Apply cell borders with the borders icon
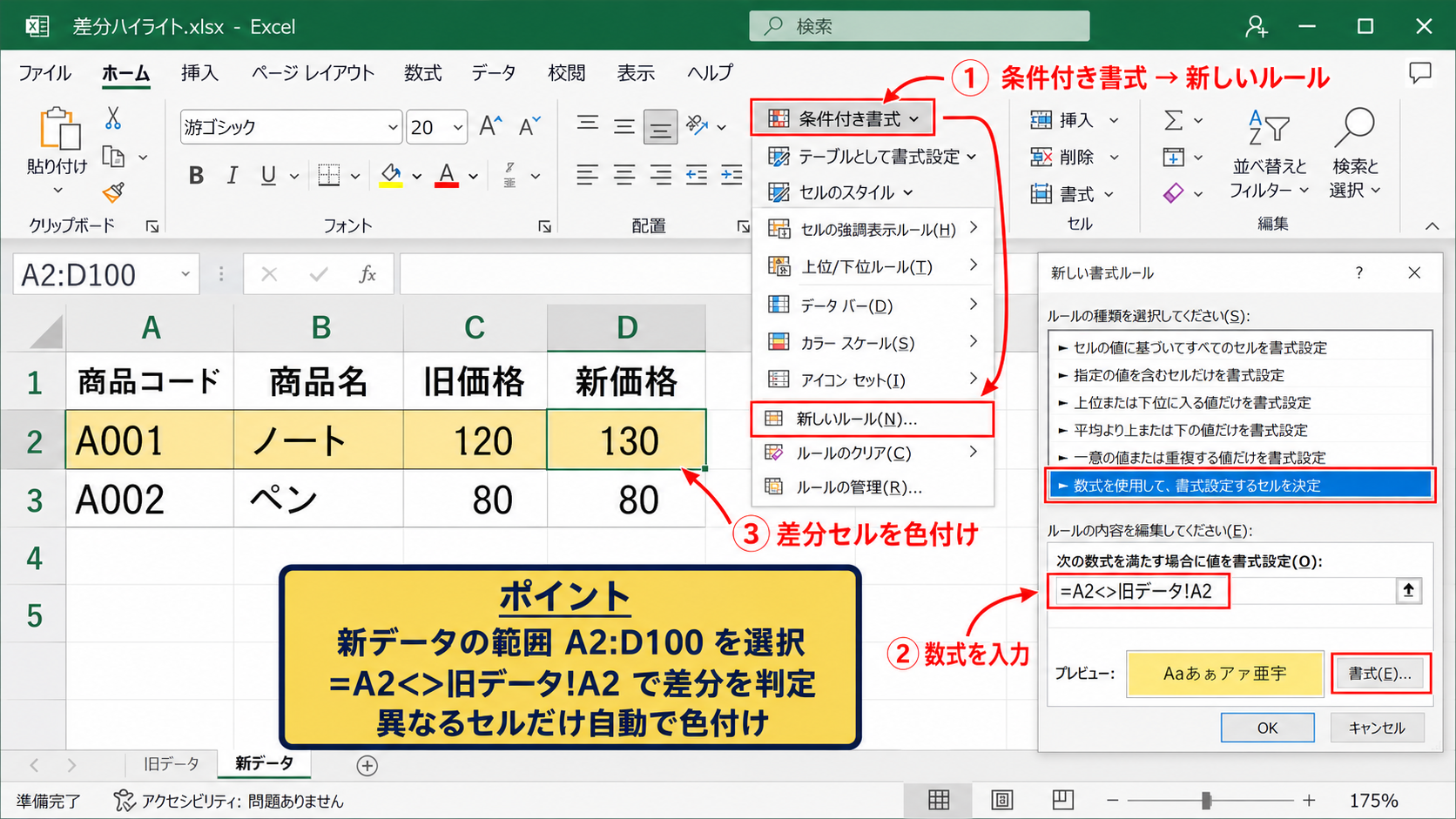1456x819 pixels. (329, 176)
